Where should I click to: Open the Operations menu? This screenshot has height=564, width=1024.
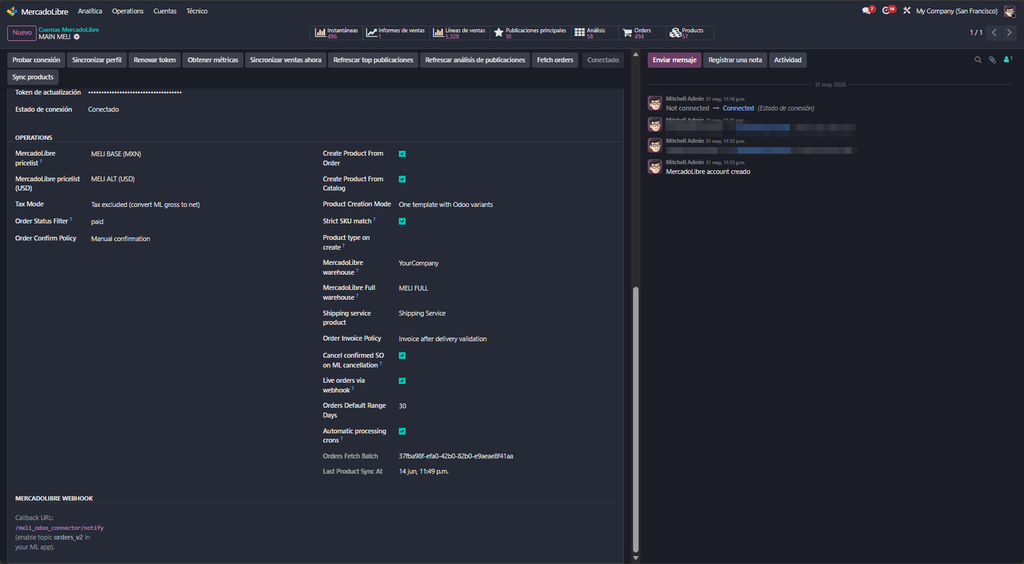point(127,11)
